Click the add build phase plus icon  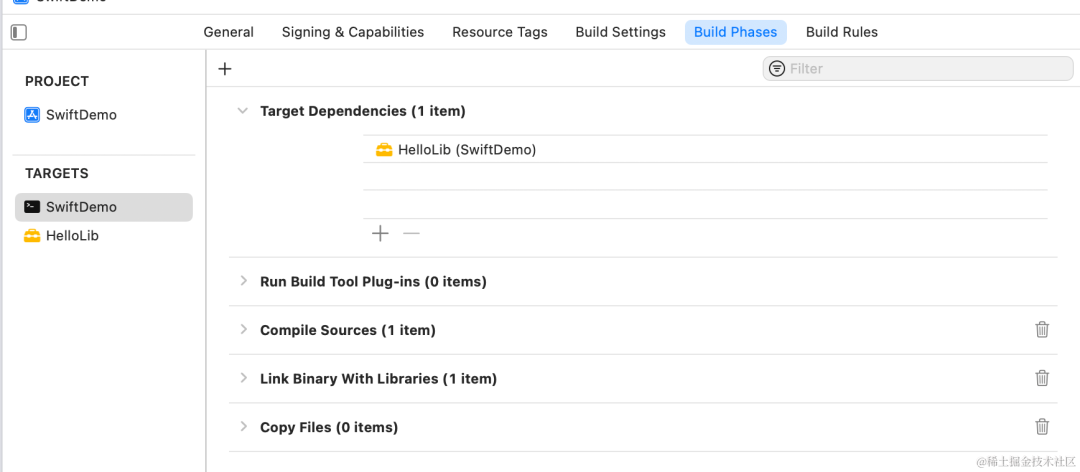click(225, 69)
